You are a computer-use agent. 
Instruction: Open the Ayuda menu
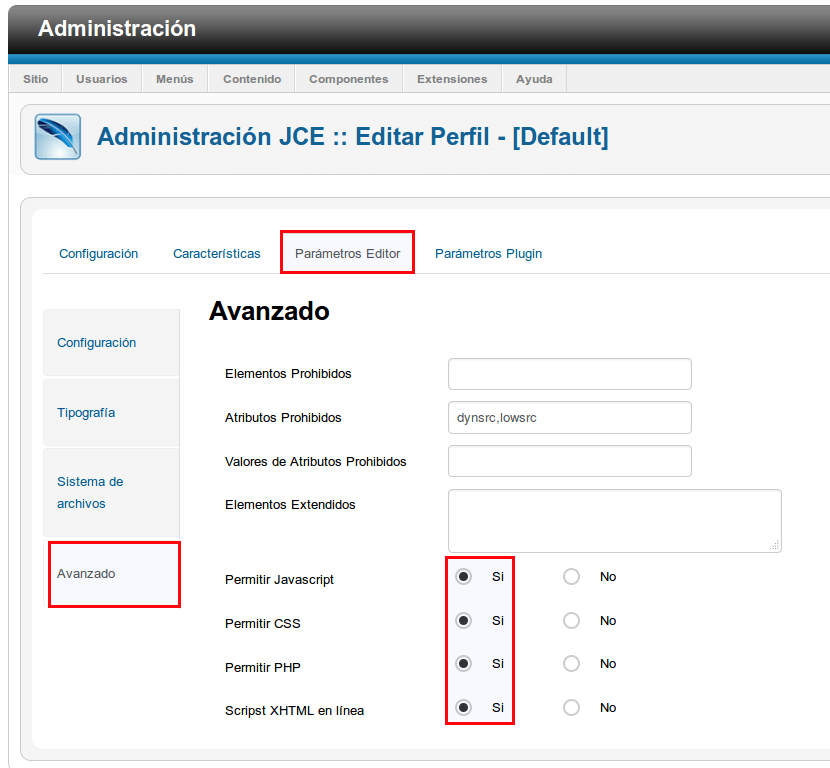point(534,79)
